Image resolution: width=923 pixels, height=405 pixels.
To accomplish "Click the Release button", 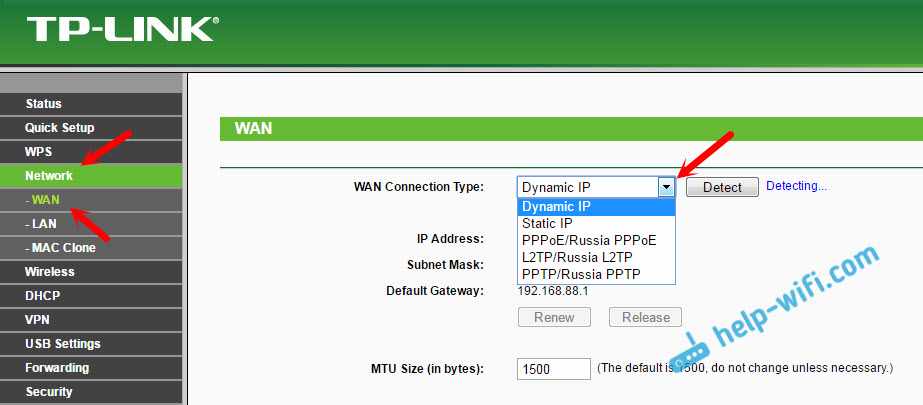I will coord(645,317).
